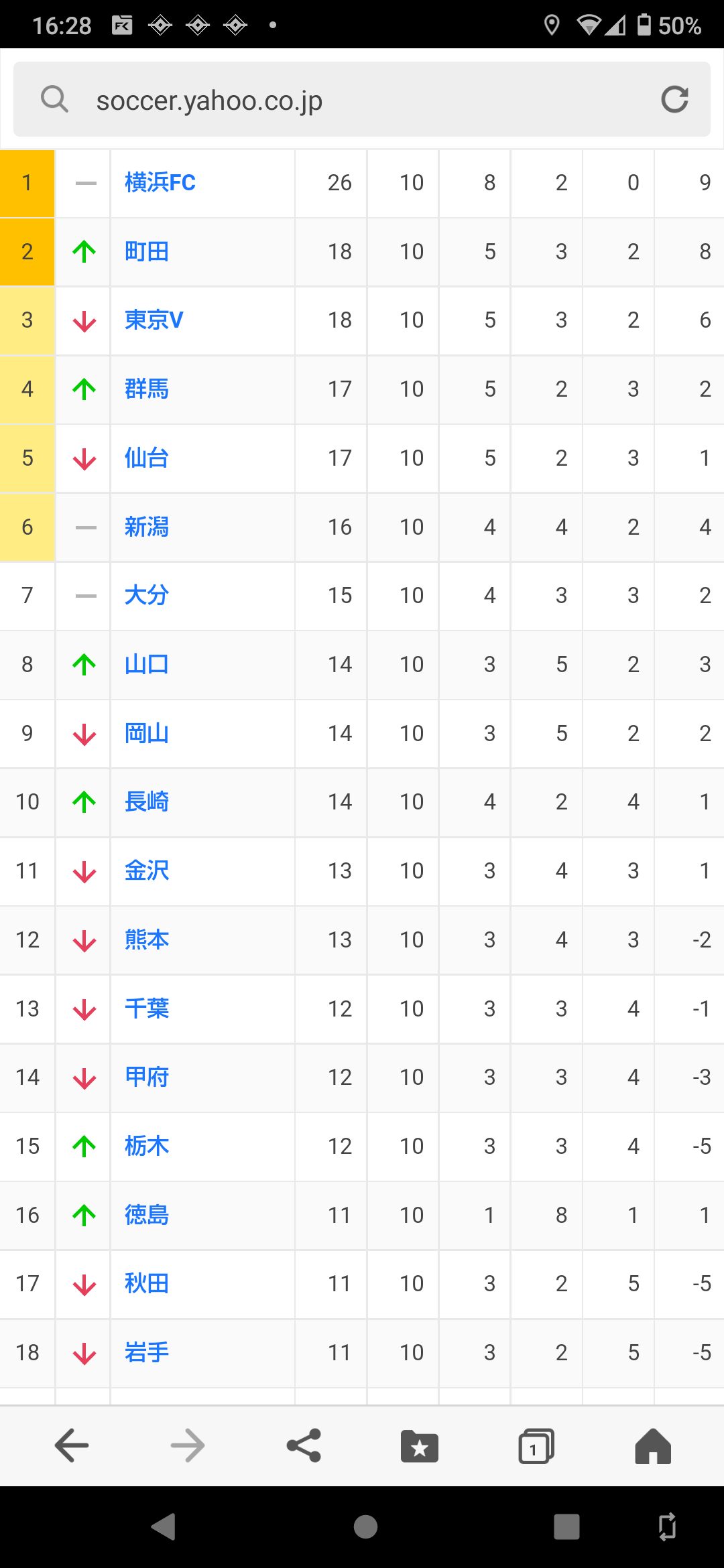The height and width of the screenshot is (1568, 724).
Task: Select the 東京V team link
Action: pyautogui.click(x=154, y=320)
